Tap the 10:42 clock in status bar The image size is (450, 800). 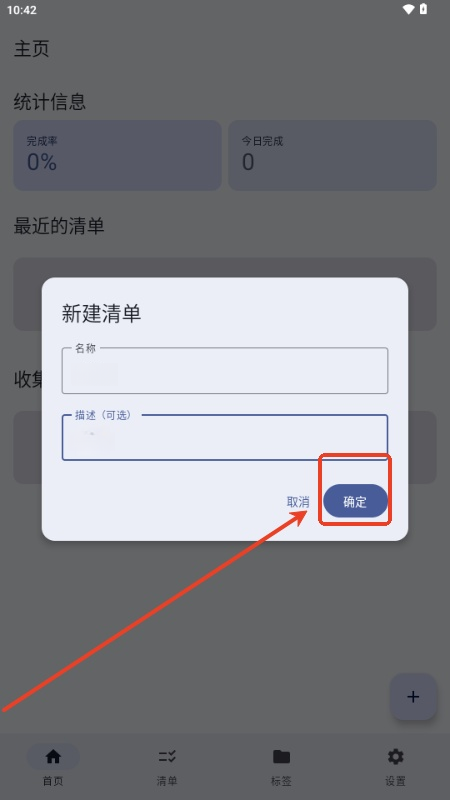tap(22, 10)
